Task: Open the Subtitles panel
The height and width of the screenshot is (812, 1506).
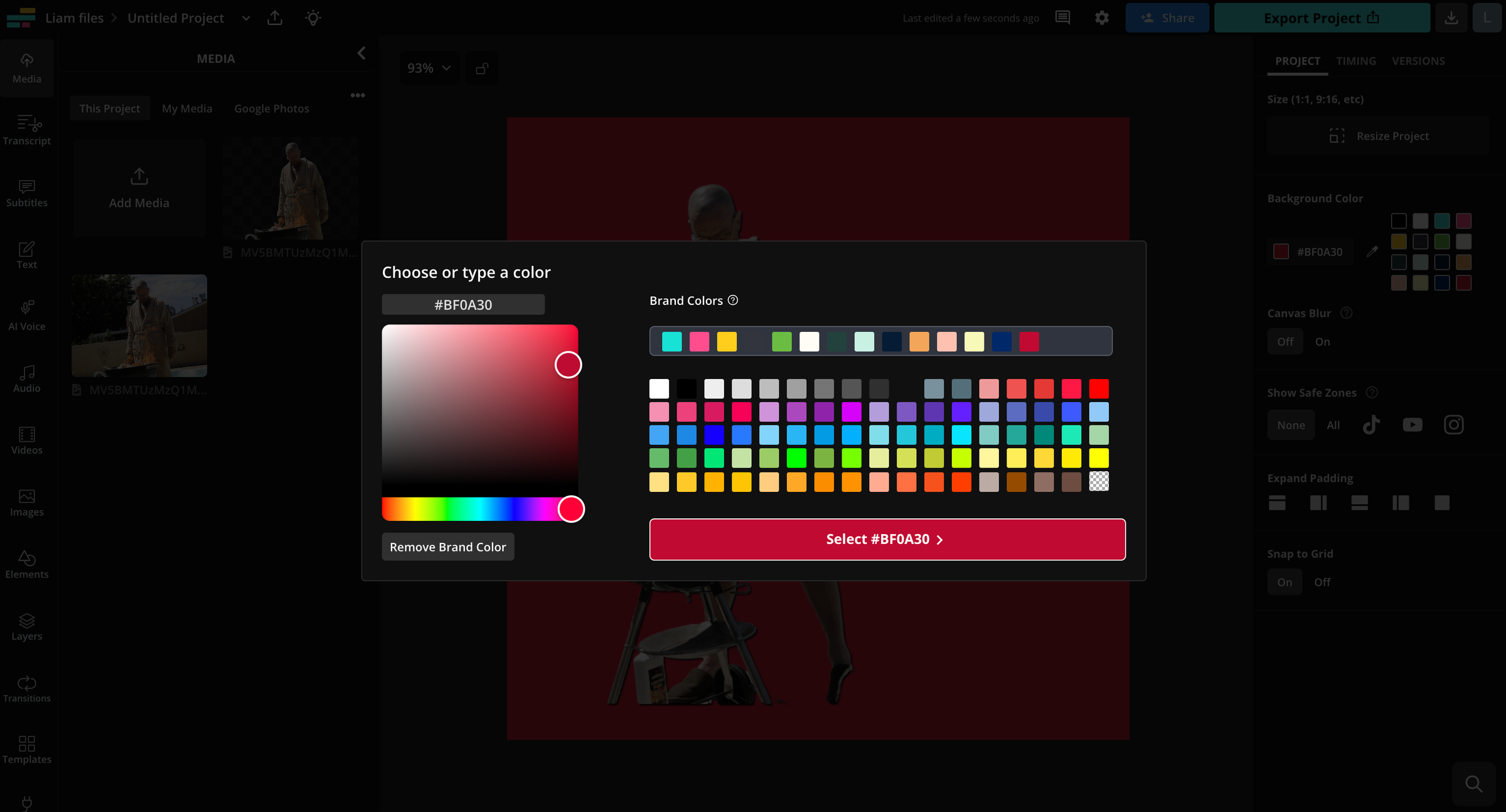Action: click(27, 193)
